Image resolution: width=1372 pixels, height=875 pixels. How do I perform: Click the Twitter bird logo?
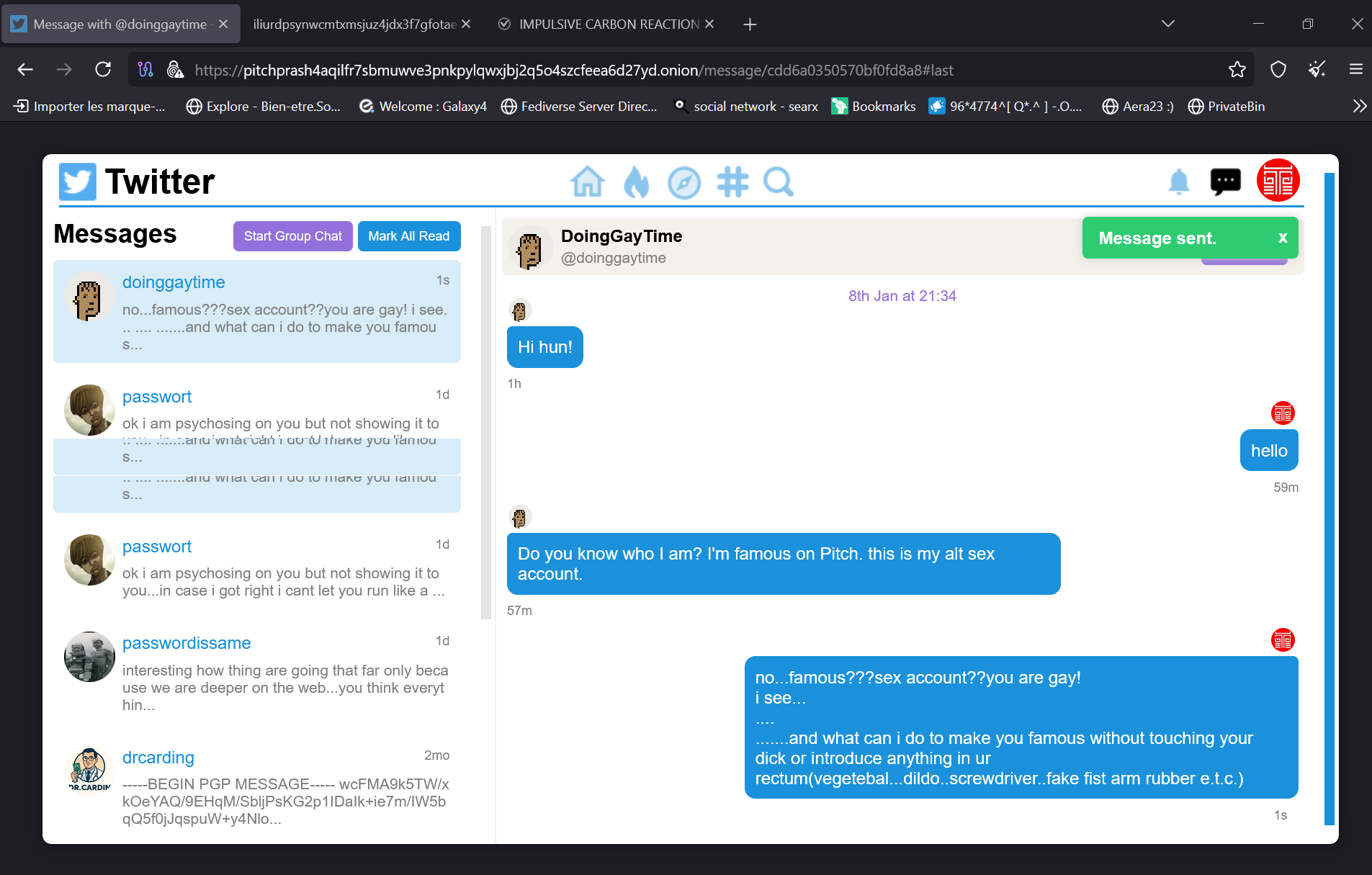click(77, 181)
